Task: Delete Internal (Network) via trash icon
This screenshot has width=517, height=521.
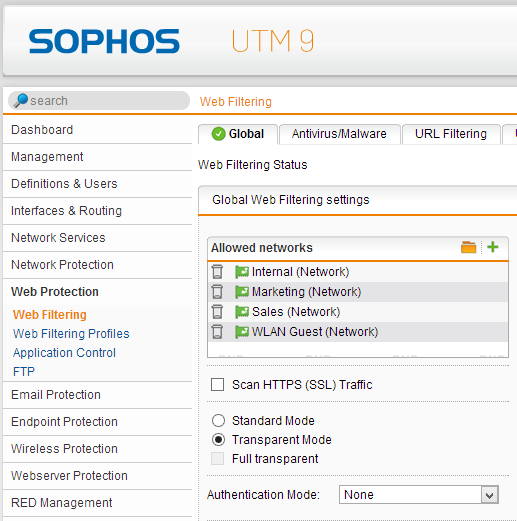Action: tap(217, 272)
